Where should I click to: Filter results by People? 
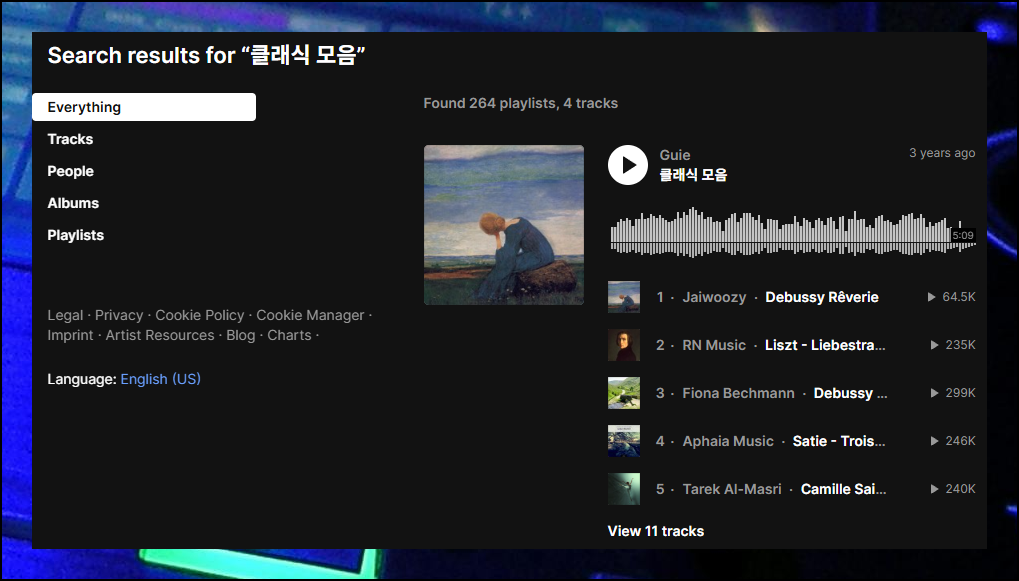pyautogui.click(x=71, y=171)
